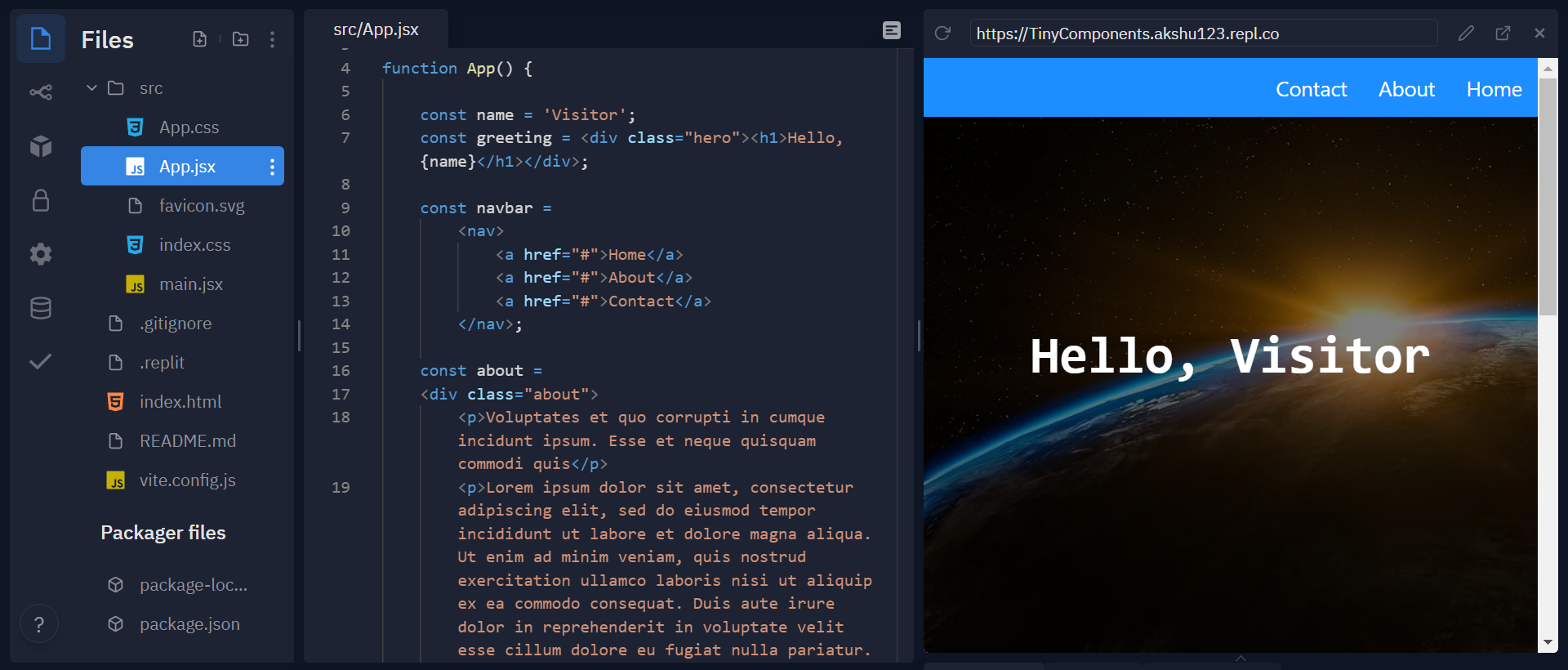The height and width of the screenshot is (670, 1568).
Task: Click About link in preview navbar
Action: point(1406,89)
